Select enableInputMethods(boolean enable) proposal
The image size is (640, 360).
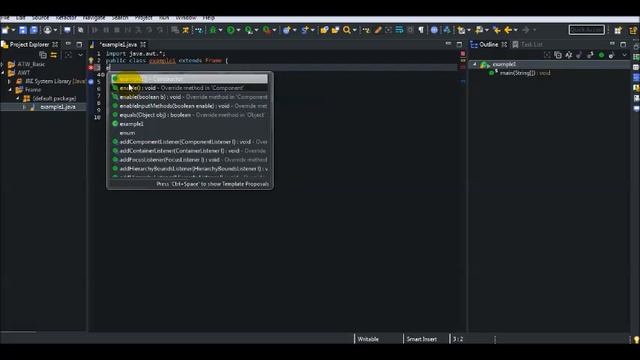[190, 106]
